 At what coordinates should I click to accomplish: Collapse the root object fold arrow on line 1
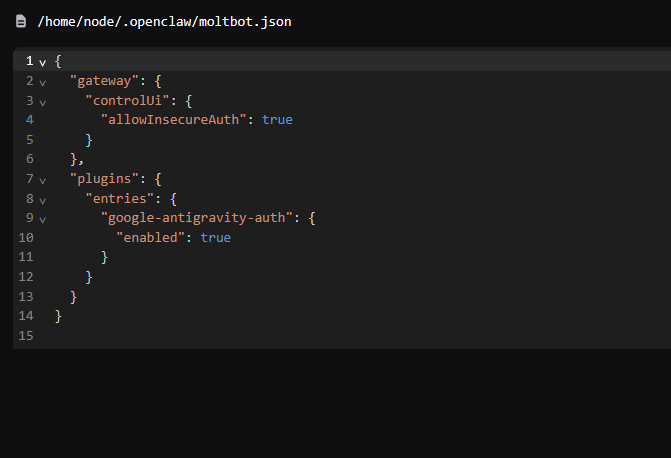42,62
